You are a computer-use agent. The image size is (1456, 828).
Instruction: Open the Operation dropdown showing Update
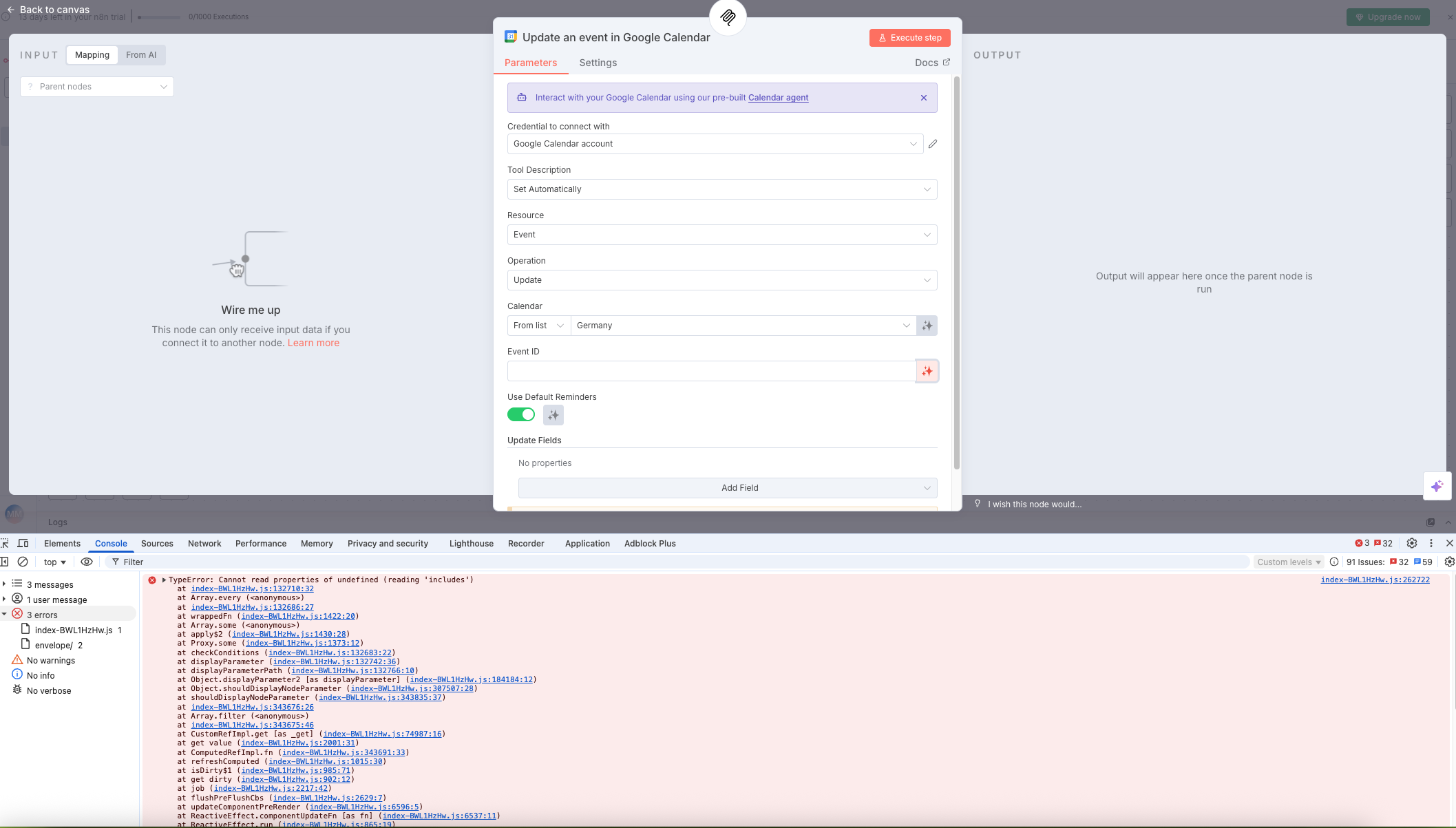click(x=721, y=280)
